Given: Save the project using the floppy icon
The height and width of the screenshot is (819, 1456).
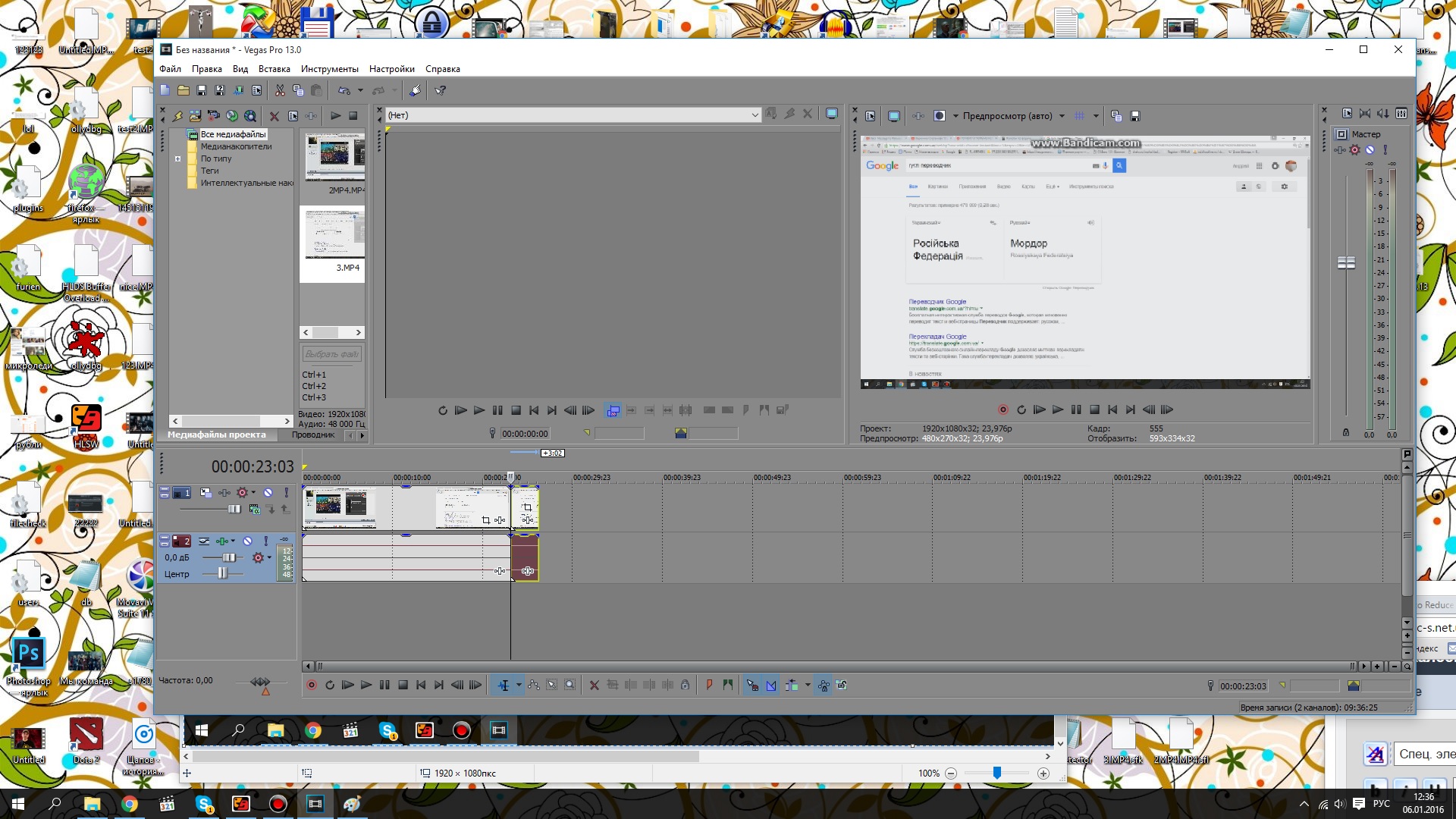Looking at the screenshot, I should click(202, 90).
